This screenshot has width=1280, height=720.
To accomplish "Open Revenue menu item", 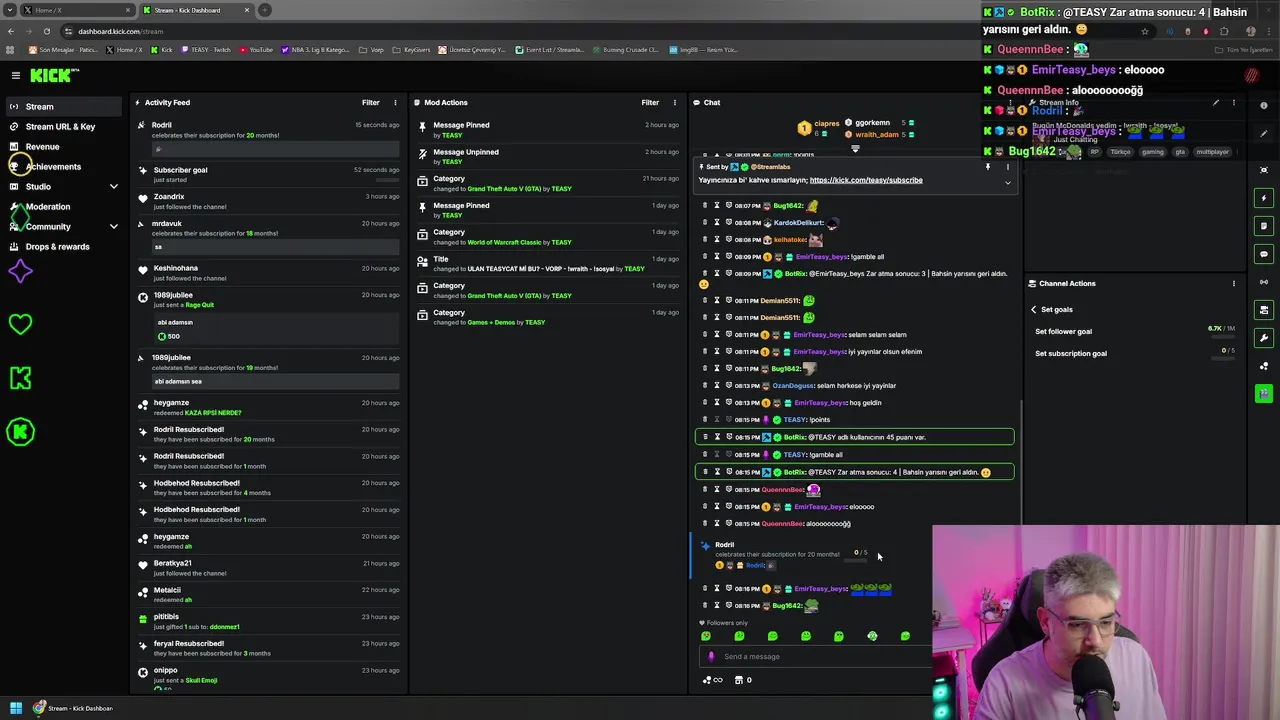I will (x=42, y=147).
